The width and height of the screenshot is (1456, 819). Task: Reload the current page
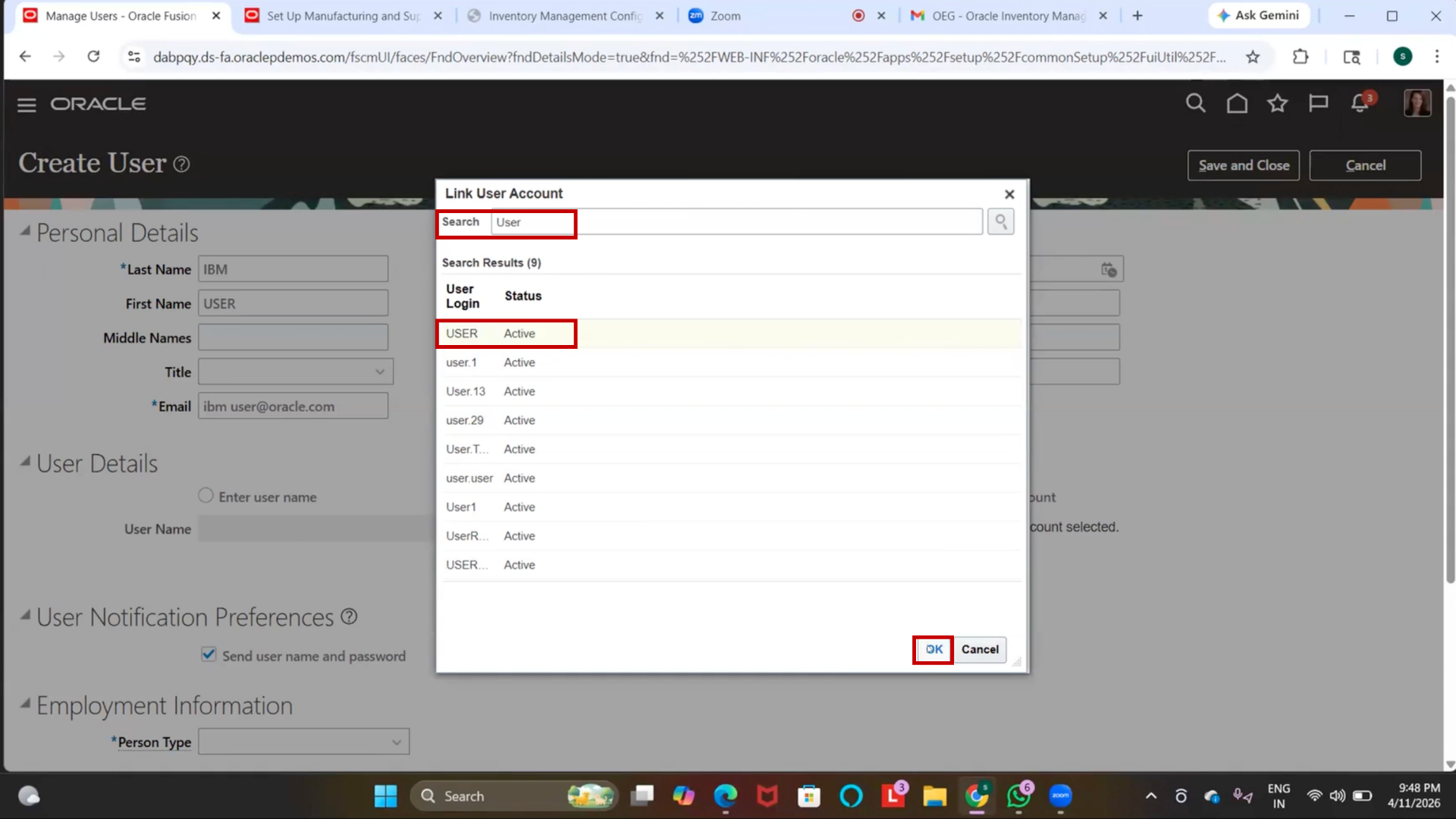coord(93,57)
